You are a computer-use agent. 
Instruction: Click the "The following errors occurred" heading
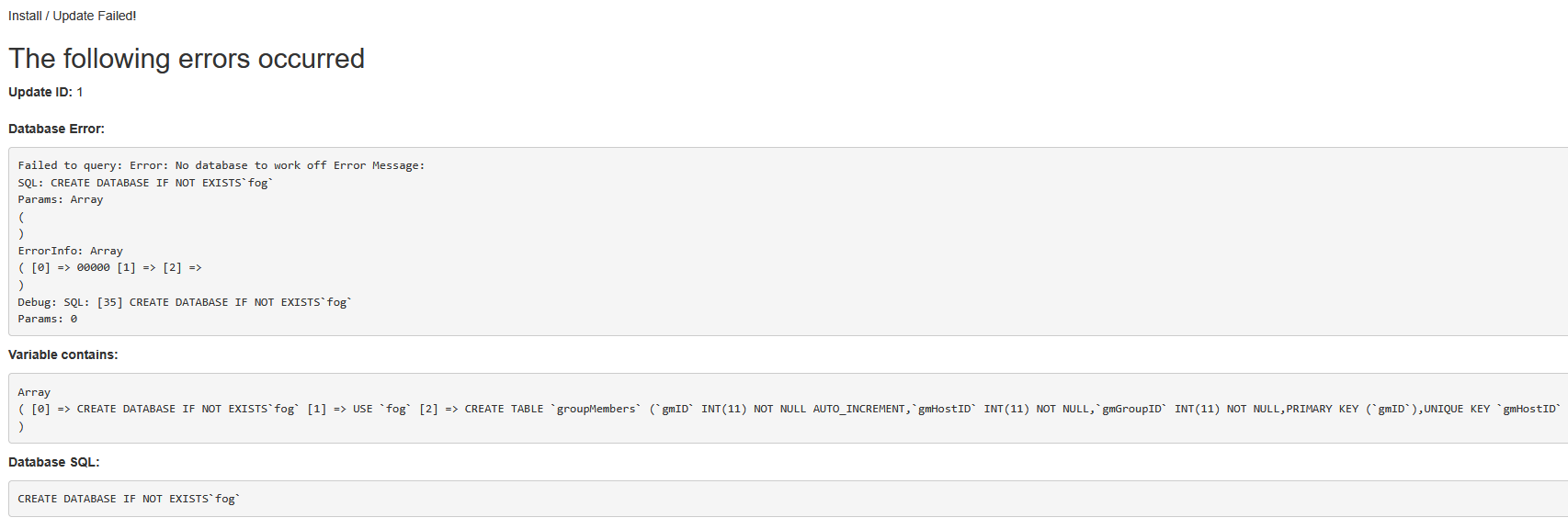[x=187, y=59]
